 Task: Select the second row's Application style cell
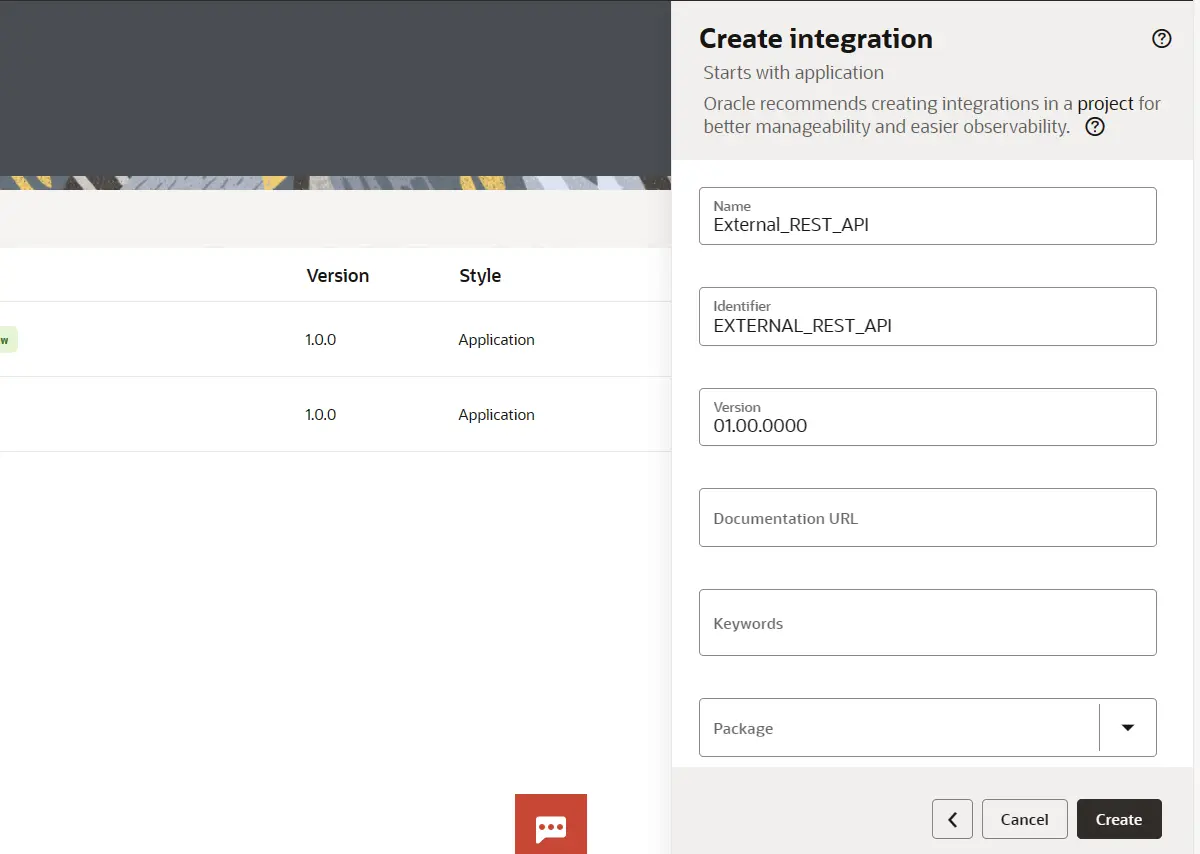[496, 415]
